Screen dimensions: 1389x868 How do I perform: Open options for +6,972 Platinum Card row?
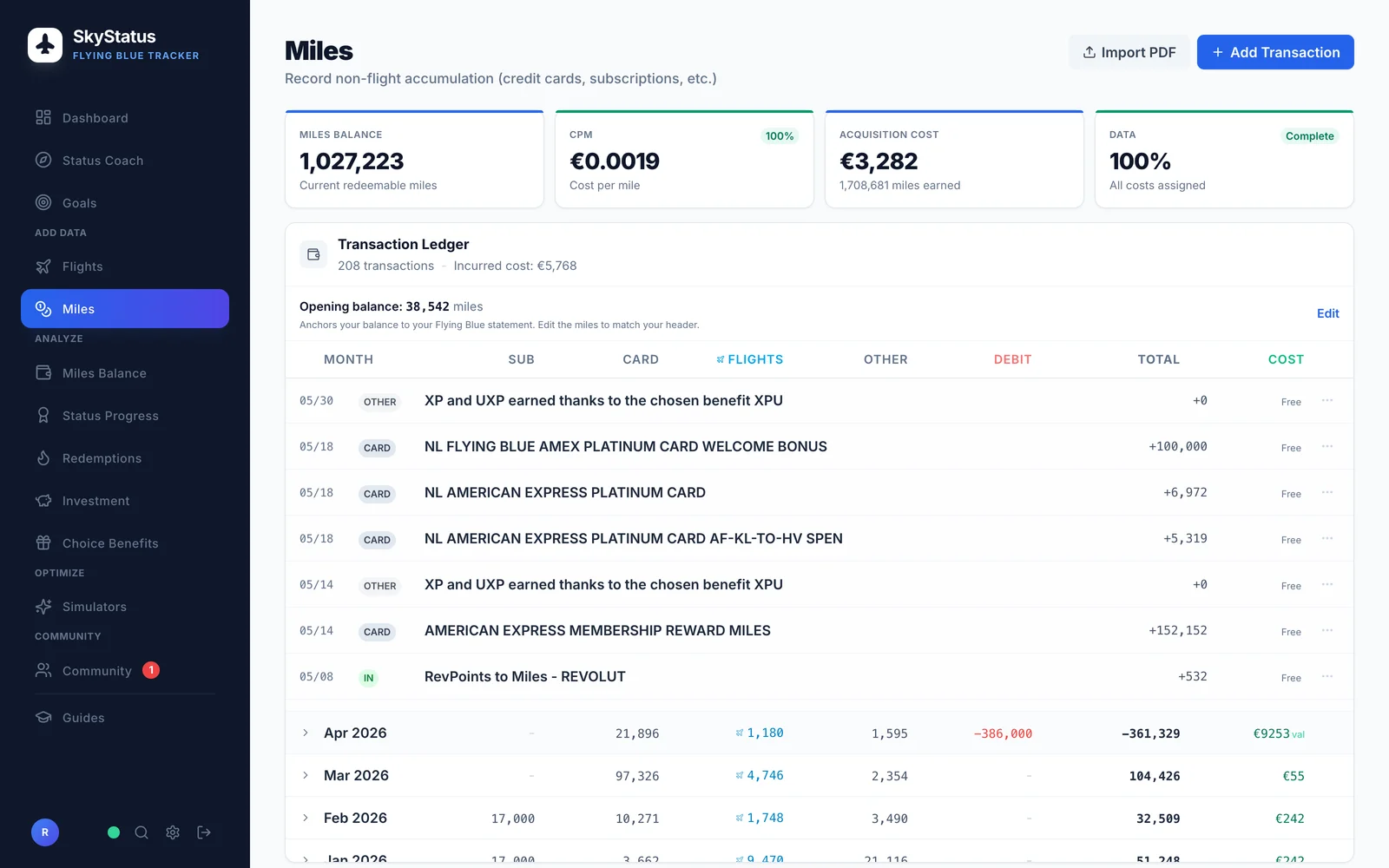click(x=1327, y=492)
